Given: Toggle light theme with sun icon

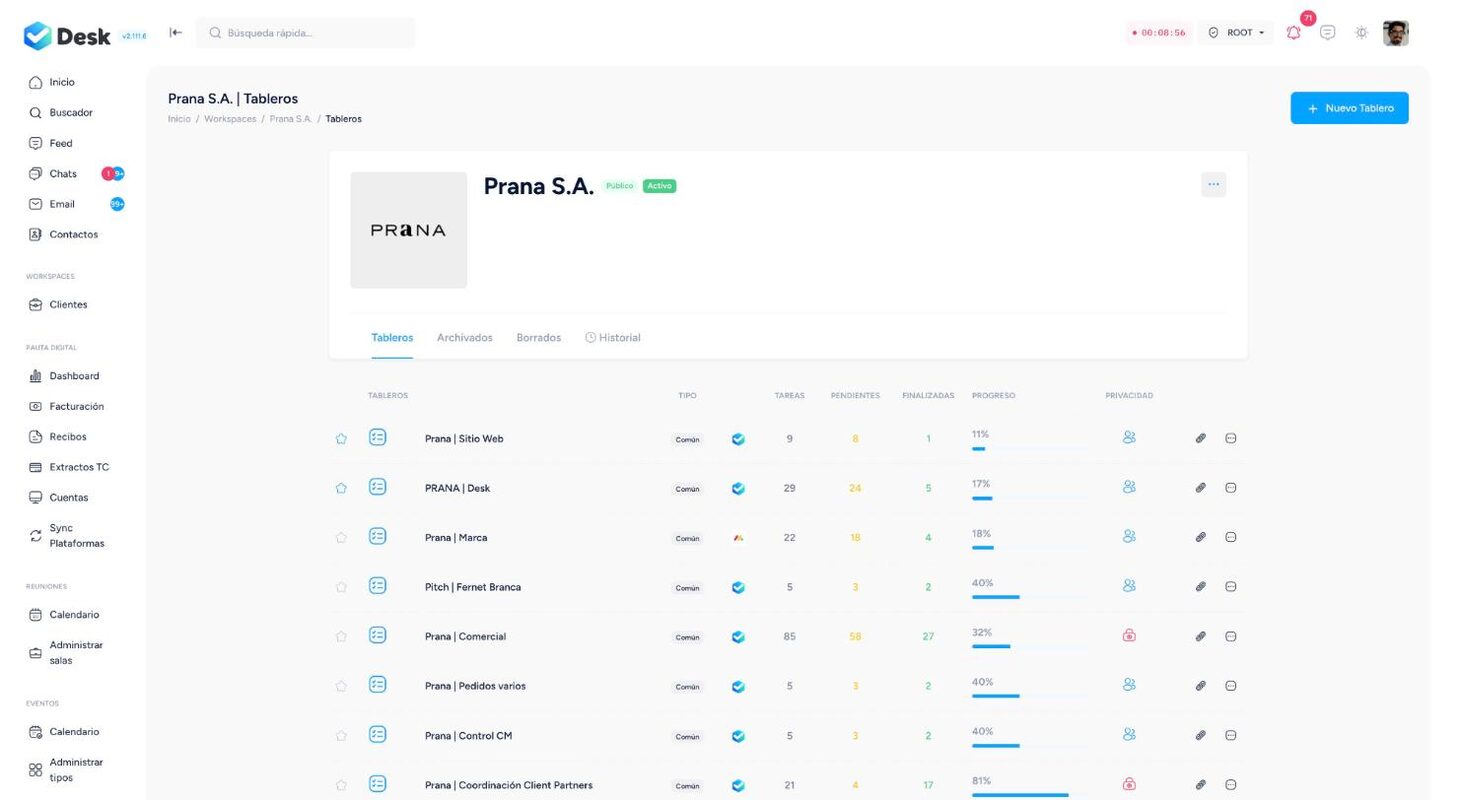Looking at the screenshot, I should [1361, 32].
